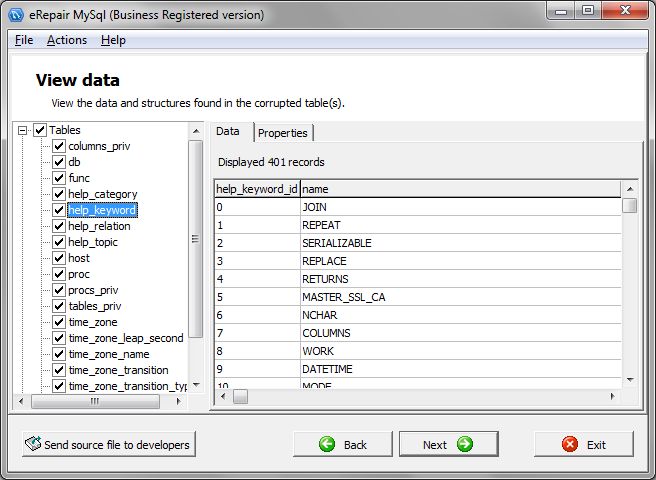Click the eRepair MySql app icon in title bar
Image resolution: width=656 pixels, height=480 pixels.
pos(16,15)
